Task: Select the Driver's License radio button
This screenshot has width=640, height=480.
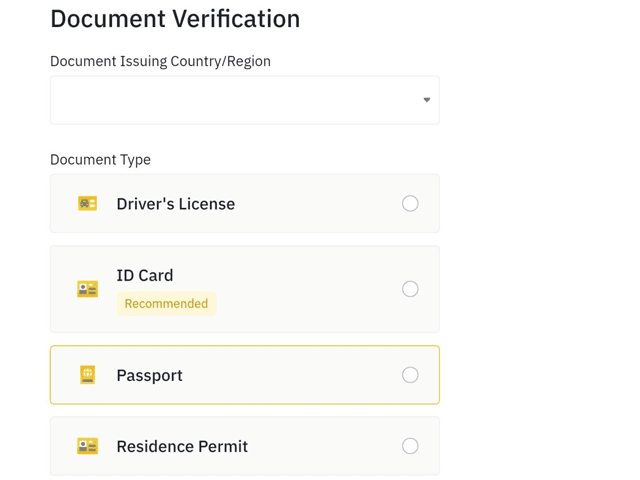Action: point(410,203)
